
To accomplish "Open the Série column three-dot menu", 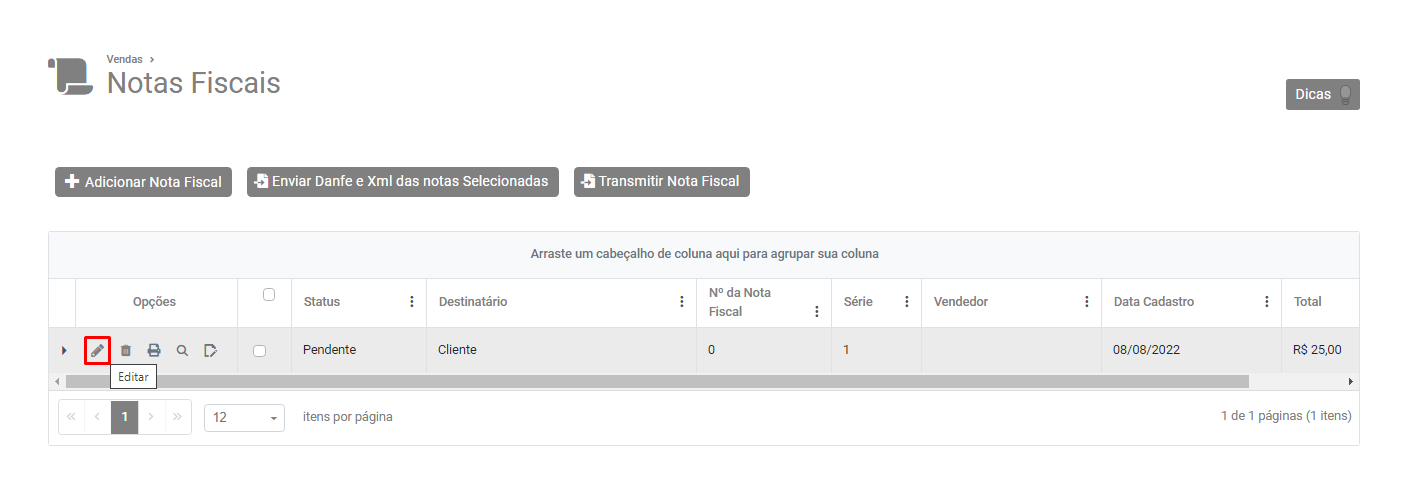I will click(x=907, y=302).
